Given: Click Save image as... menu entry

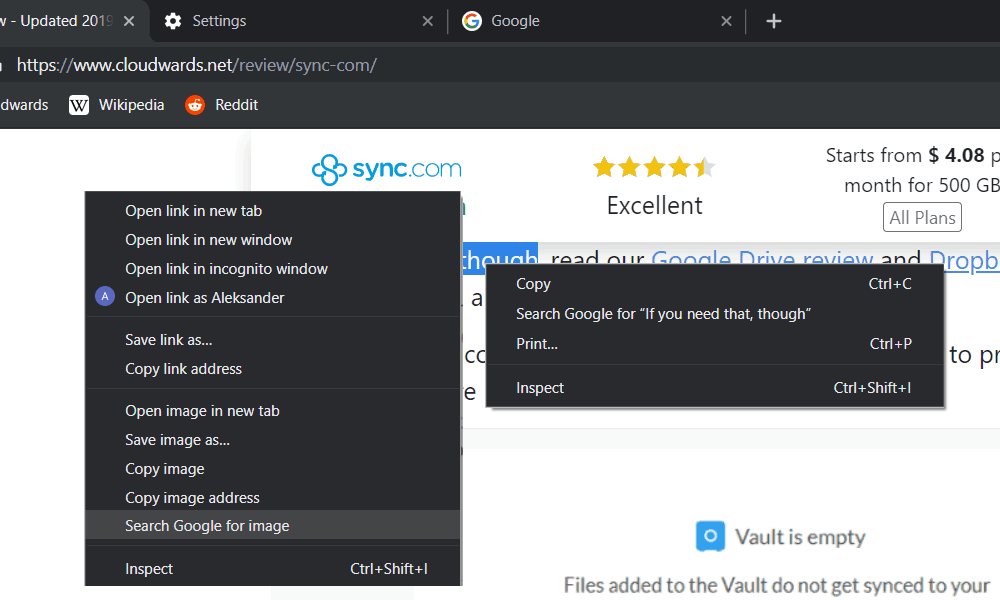Looking at the screenshot, I should [177, 440].
